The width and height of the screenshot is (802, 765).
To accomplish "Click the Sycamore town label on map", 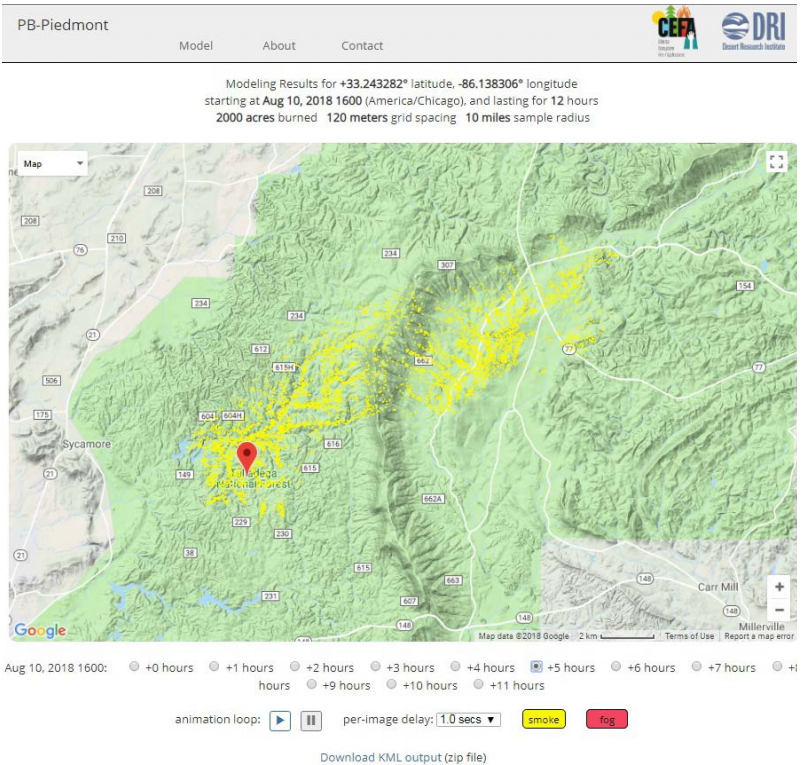I will click(86, 444).
